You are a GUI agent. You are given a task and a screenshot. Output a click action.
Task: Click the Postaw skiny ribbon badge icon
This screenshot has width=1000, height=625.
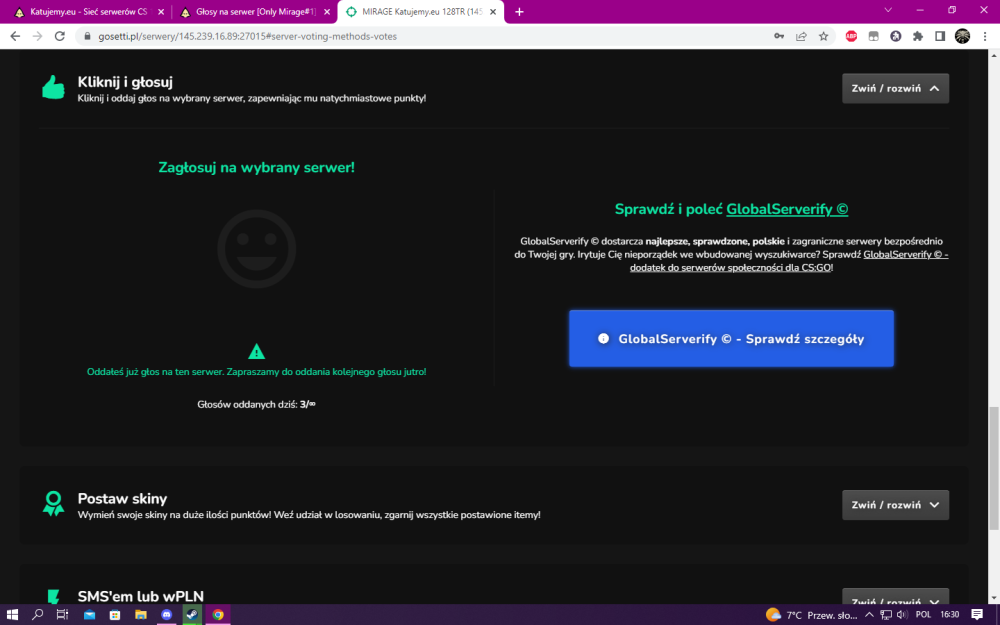coord(54,503)
